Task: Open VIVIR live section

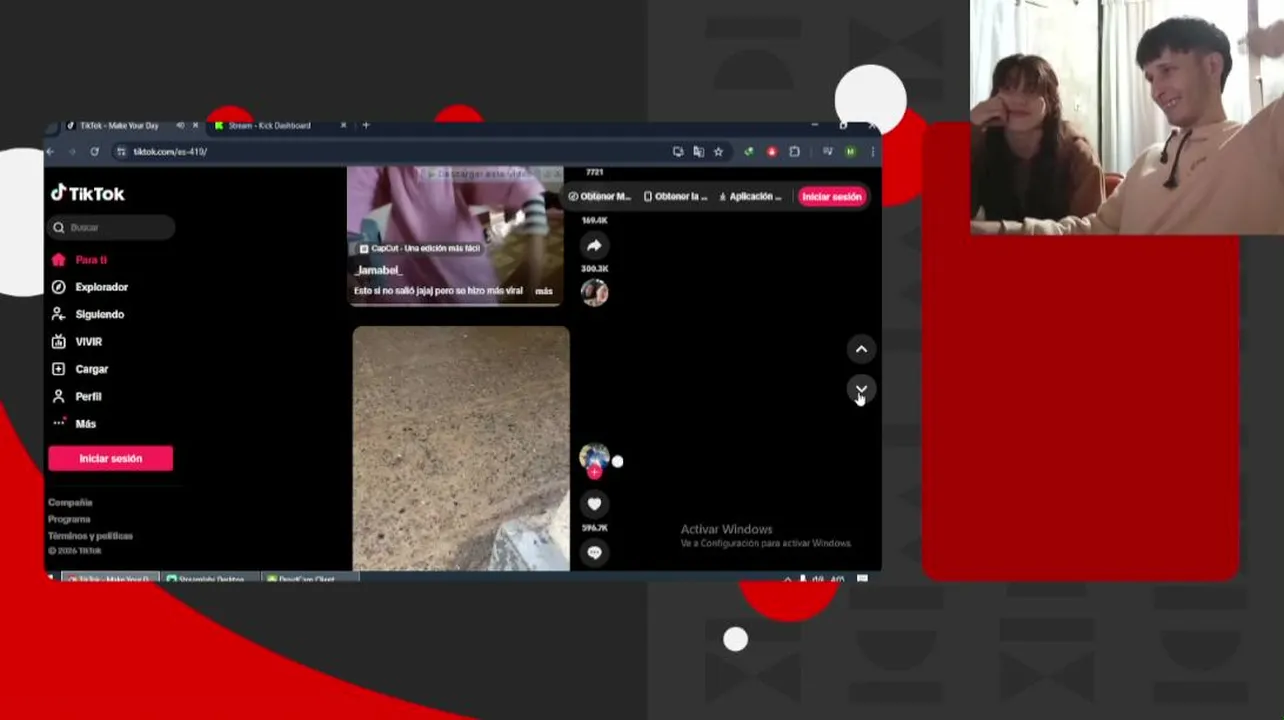Action: tap(78, 342)
